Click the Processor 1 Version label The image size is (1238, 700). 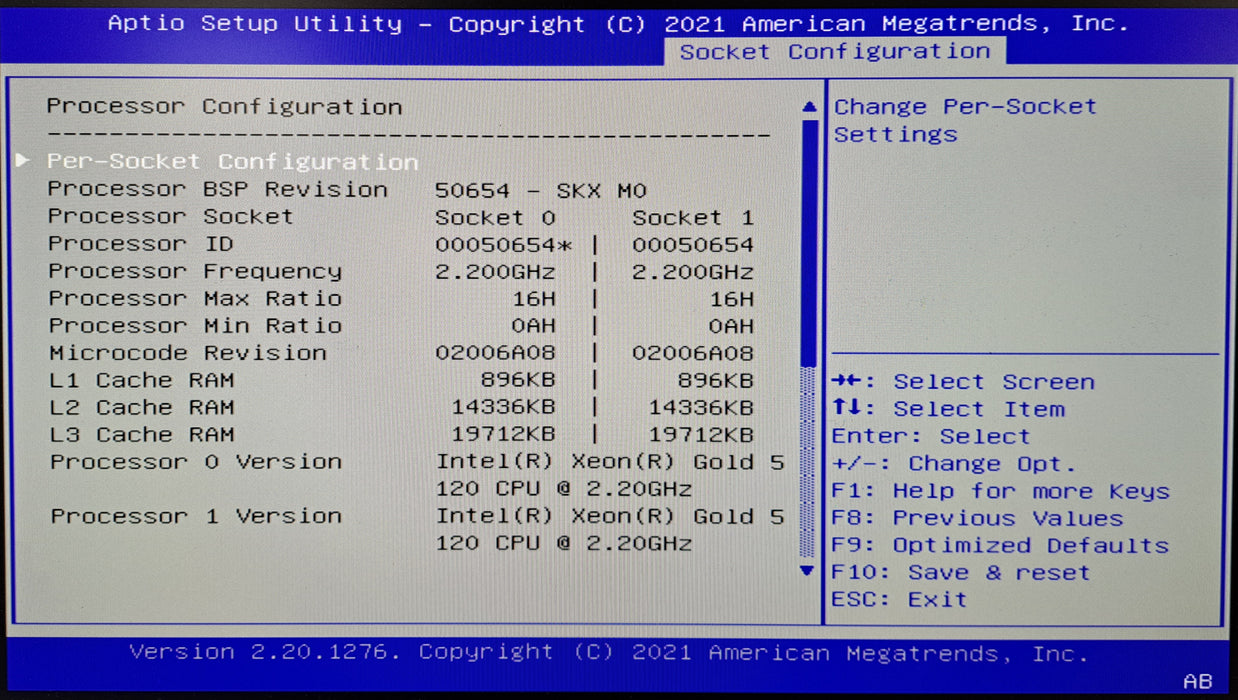pos(196,516)
